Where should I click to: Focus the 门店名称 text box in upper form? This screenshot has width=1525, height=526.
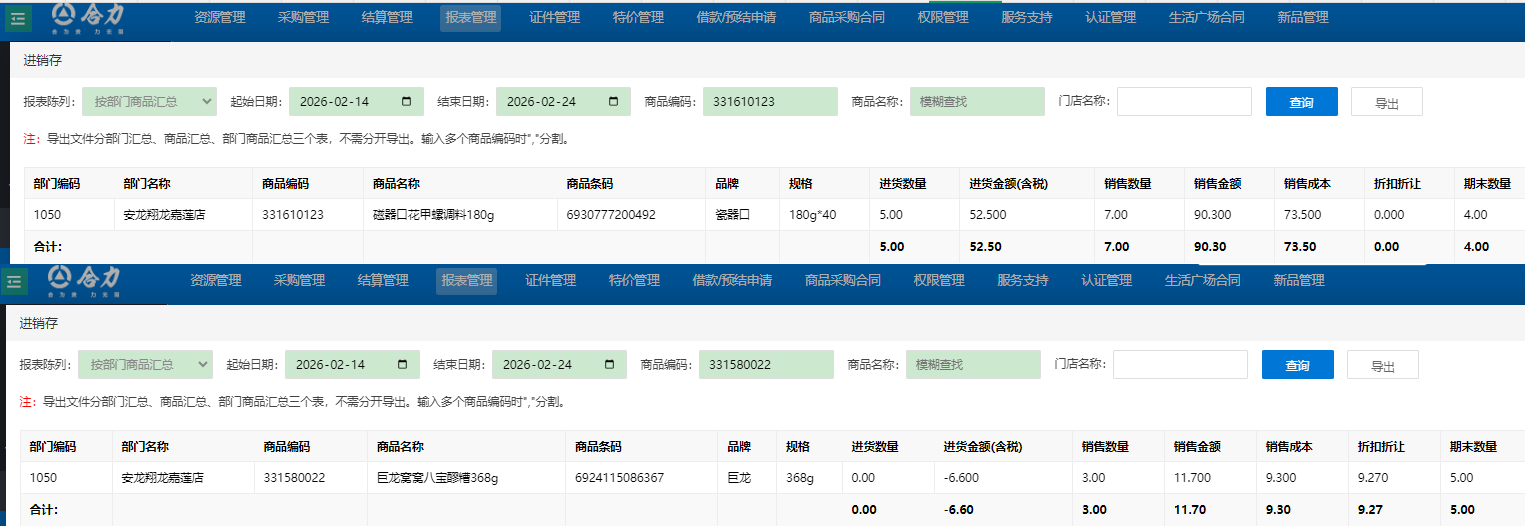point(1184,102)
